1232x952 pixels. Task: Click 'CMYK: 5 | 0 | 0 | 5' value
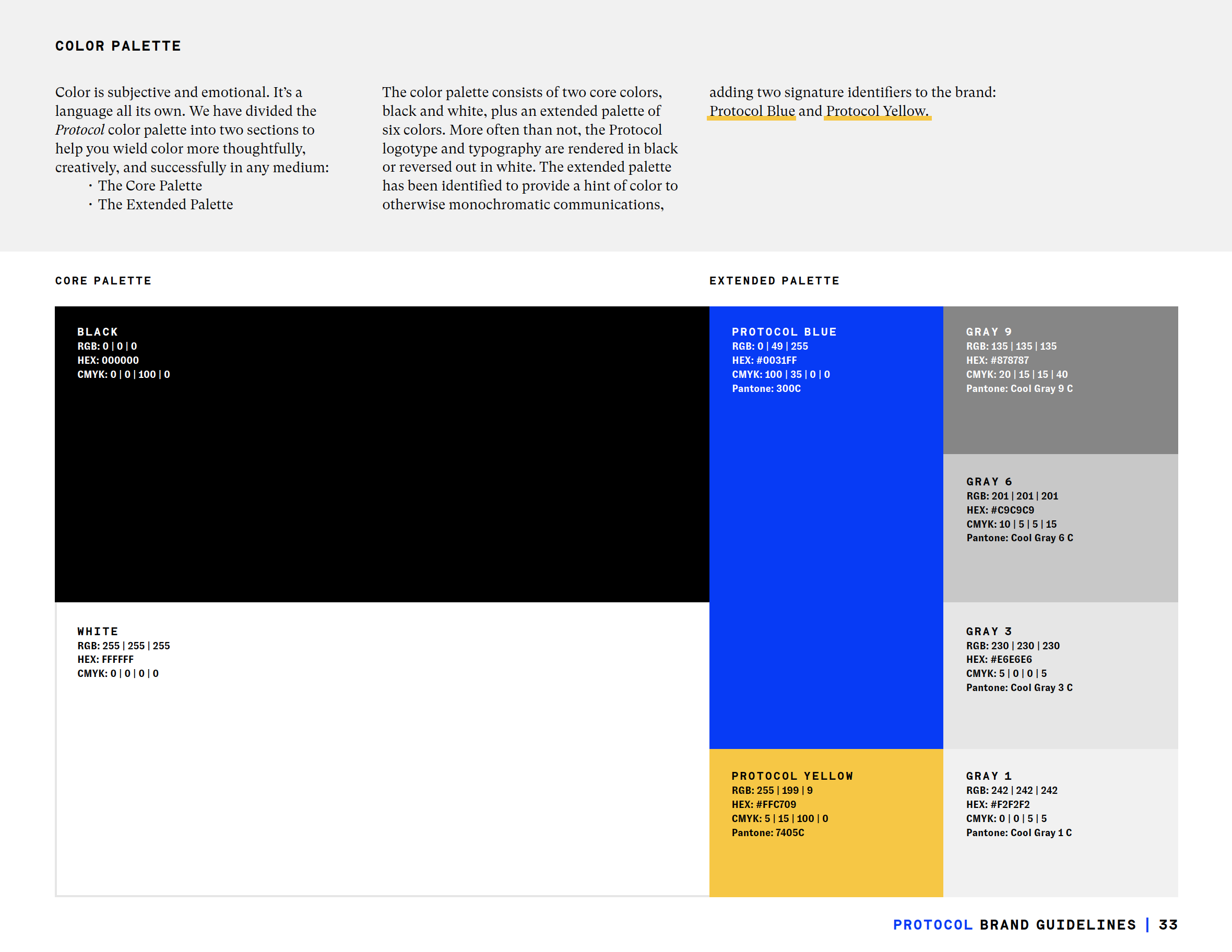[1006, 673]
